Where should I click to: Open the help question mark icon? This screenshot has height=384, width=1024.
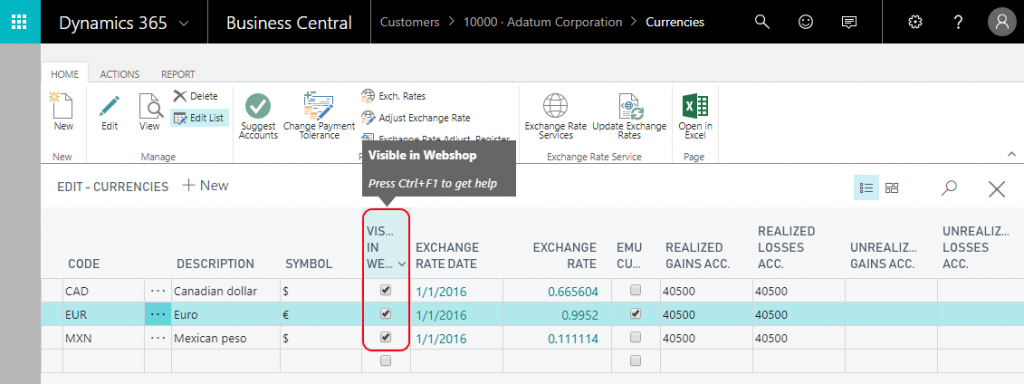pos(958,22)
